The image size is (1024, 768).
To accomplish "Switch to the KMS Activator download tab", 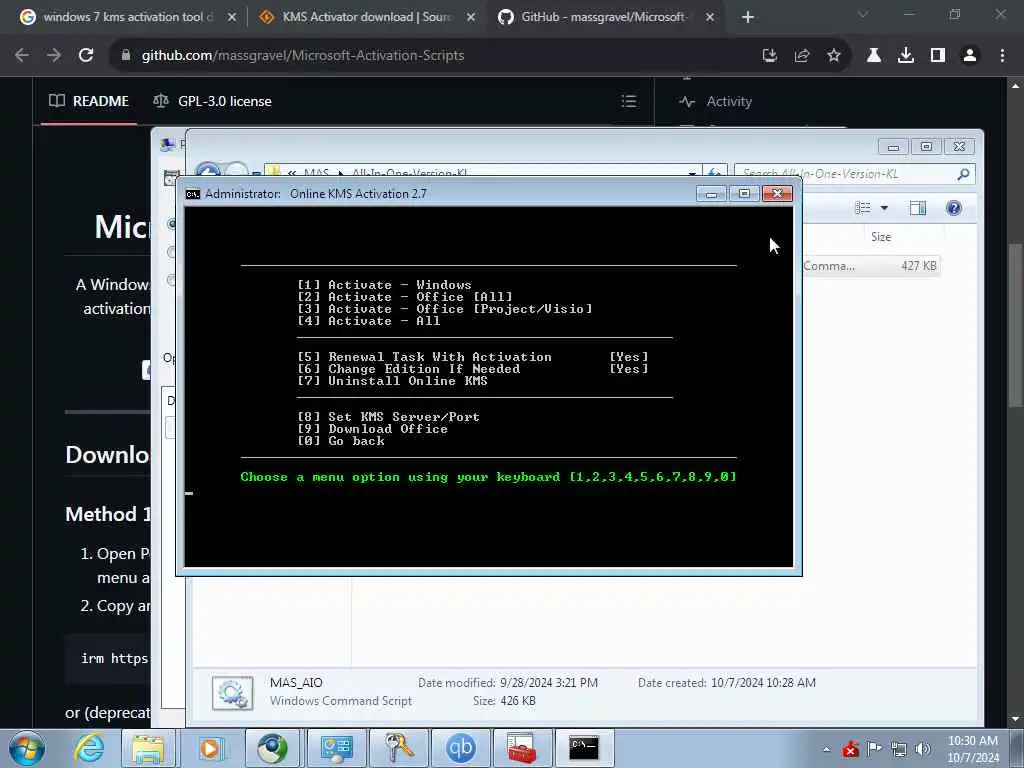I will tap(367, 17).
